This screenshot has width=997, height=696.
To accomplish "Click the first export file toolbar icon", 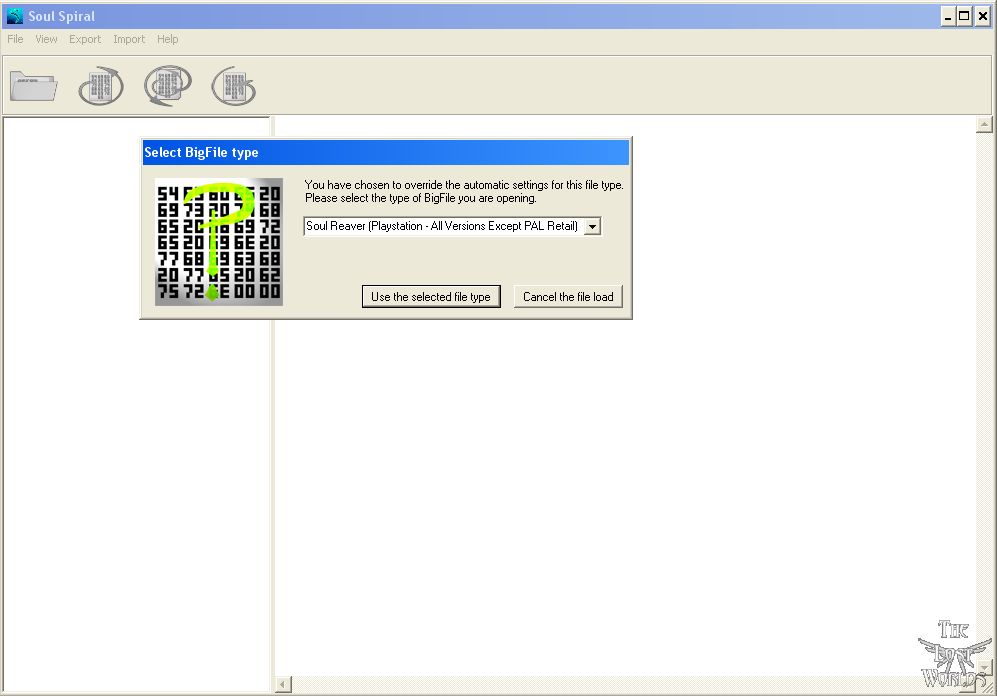I will click(x=101, y=86).
